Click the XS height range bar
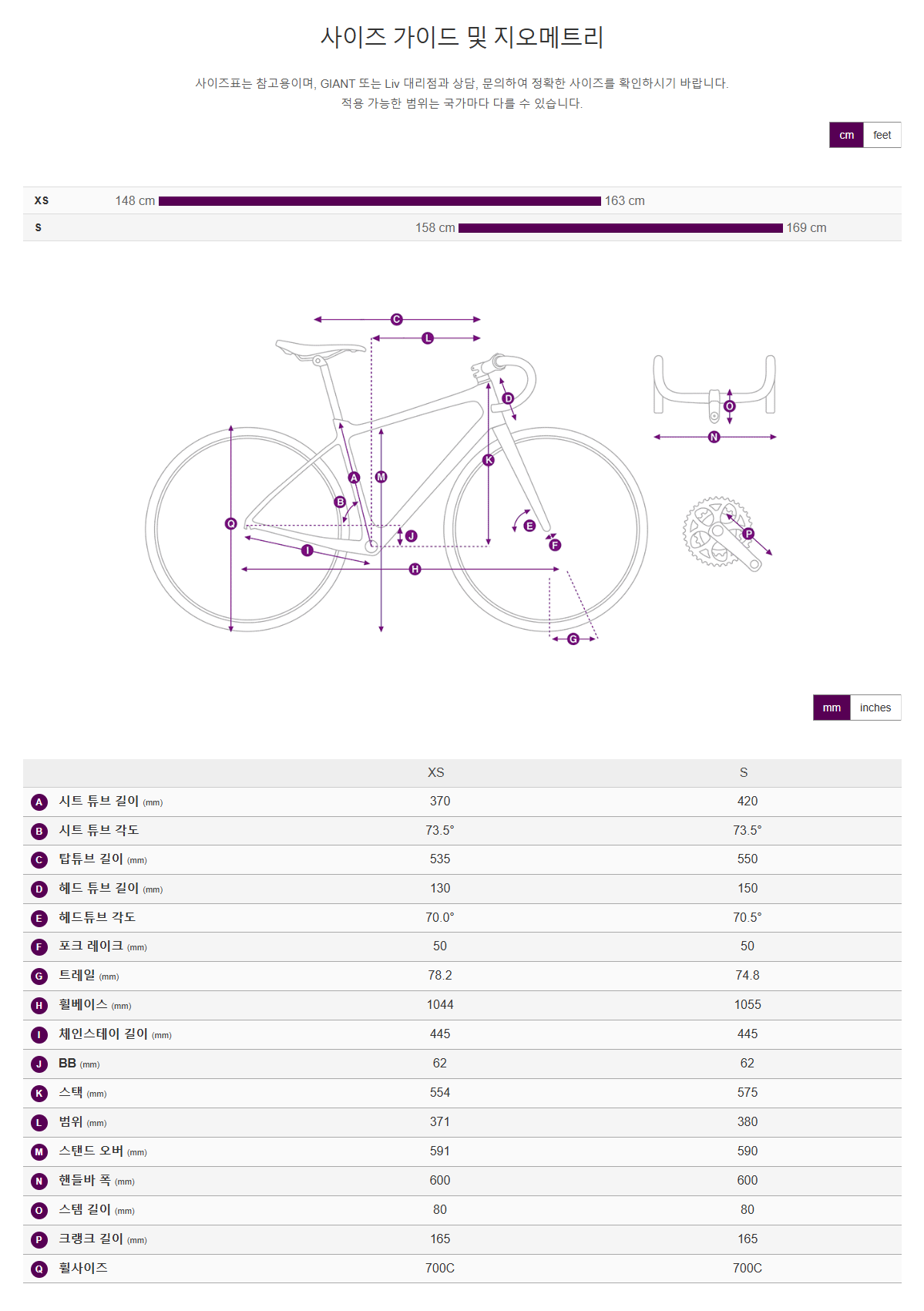The width and height of the screenshot is (924, 1311). tap(379, 201)
